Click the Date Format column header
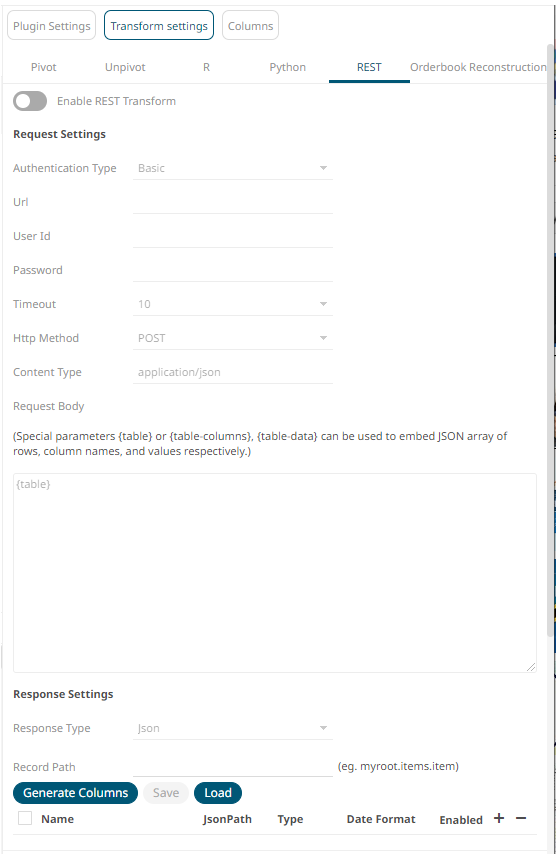The height and width of the screenshot is (858, 559). point(381,819)
